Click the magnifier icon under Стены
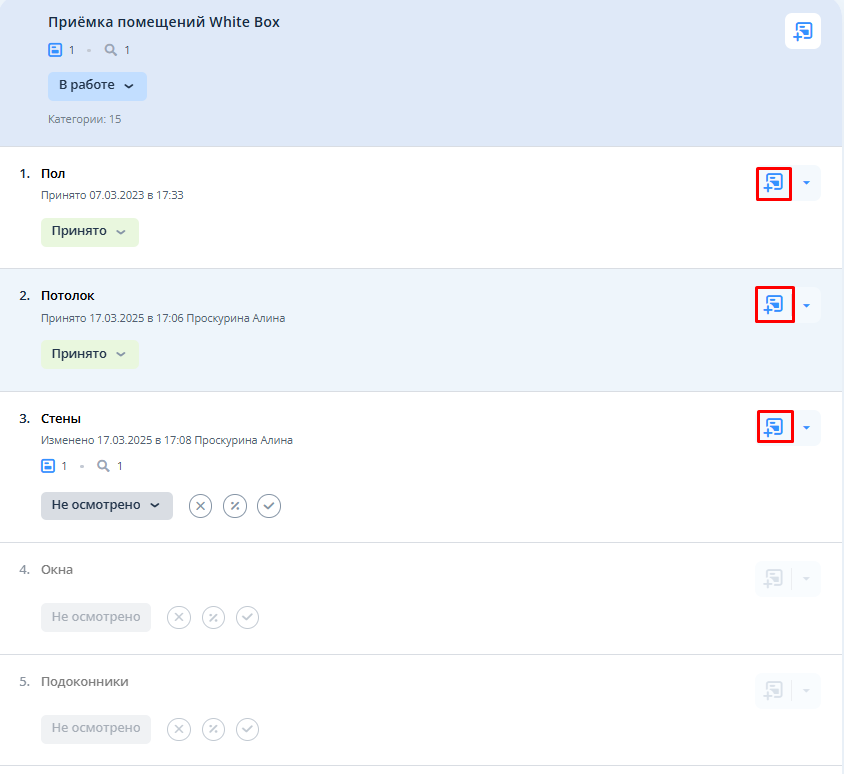The image size is (844, 774). coord(104,466)
